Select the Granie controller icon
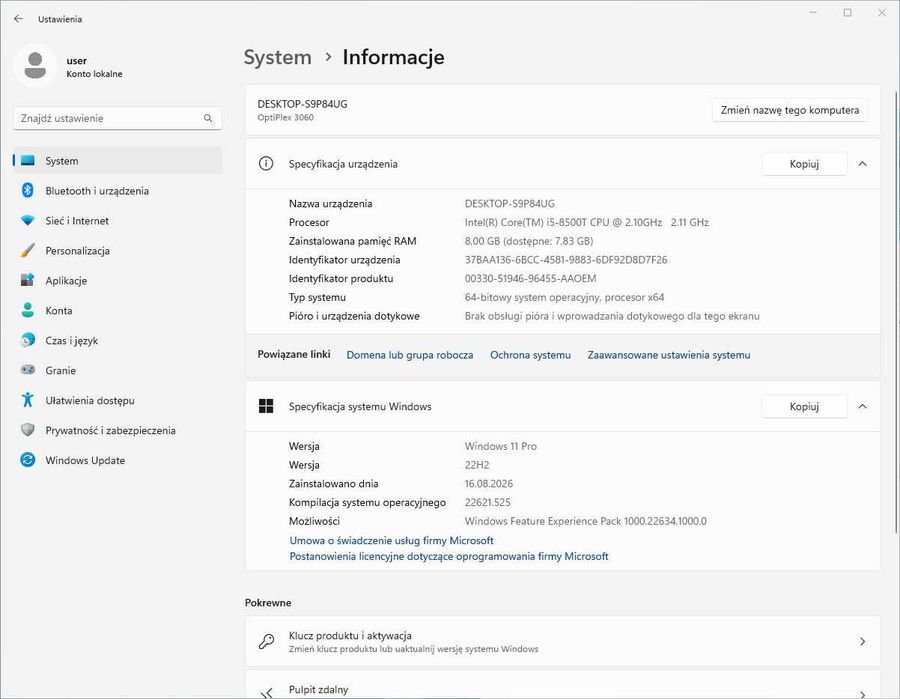Image resolution: width=900 pixels, height=699 pixels. click(x=28, y=370)
